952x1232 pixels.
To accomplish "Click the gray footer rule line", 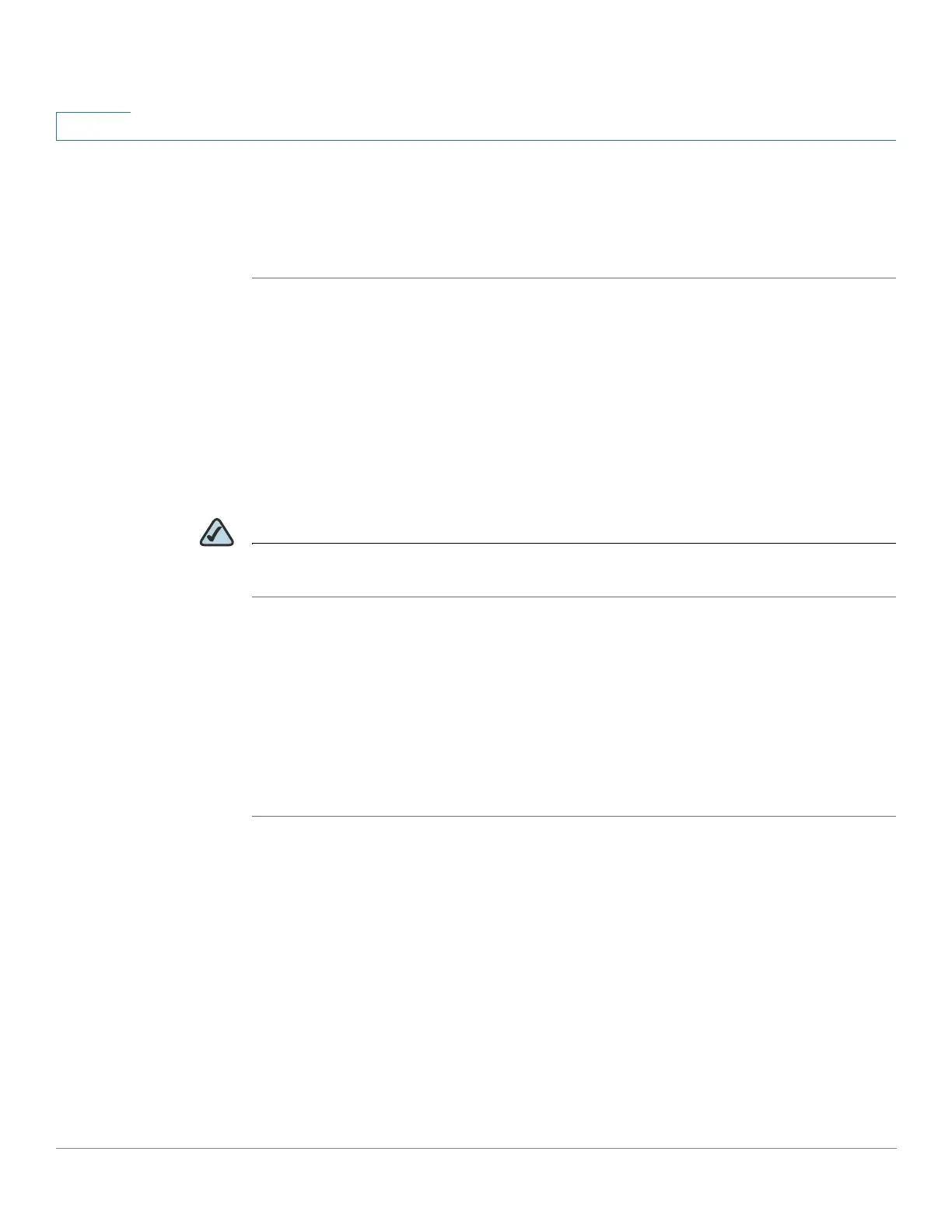I will pyautogui.click(x=476, y=1148).
